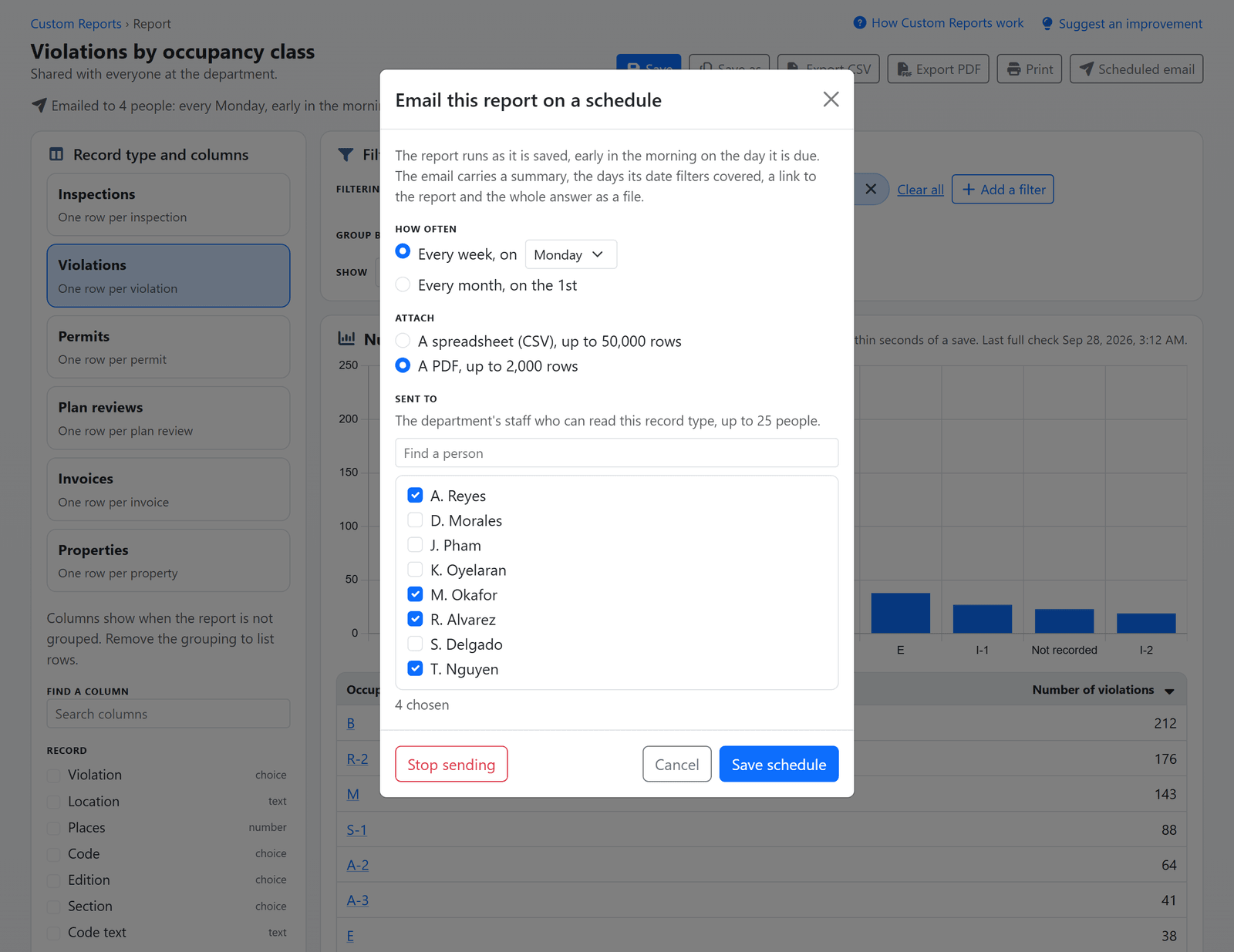Select Inspections record type
The width and height of the screenshot is (1234, 952).
pos(168,204)
